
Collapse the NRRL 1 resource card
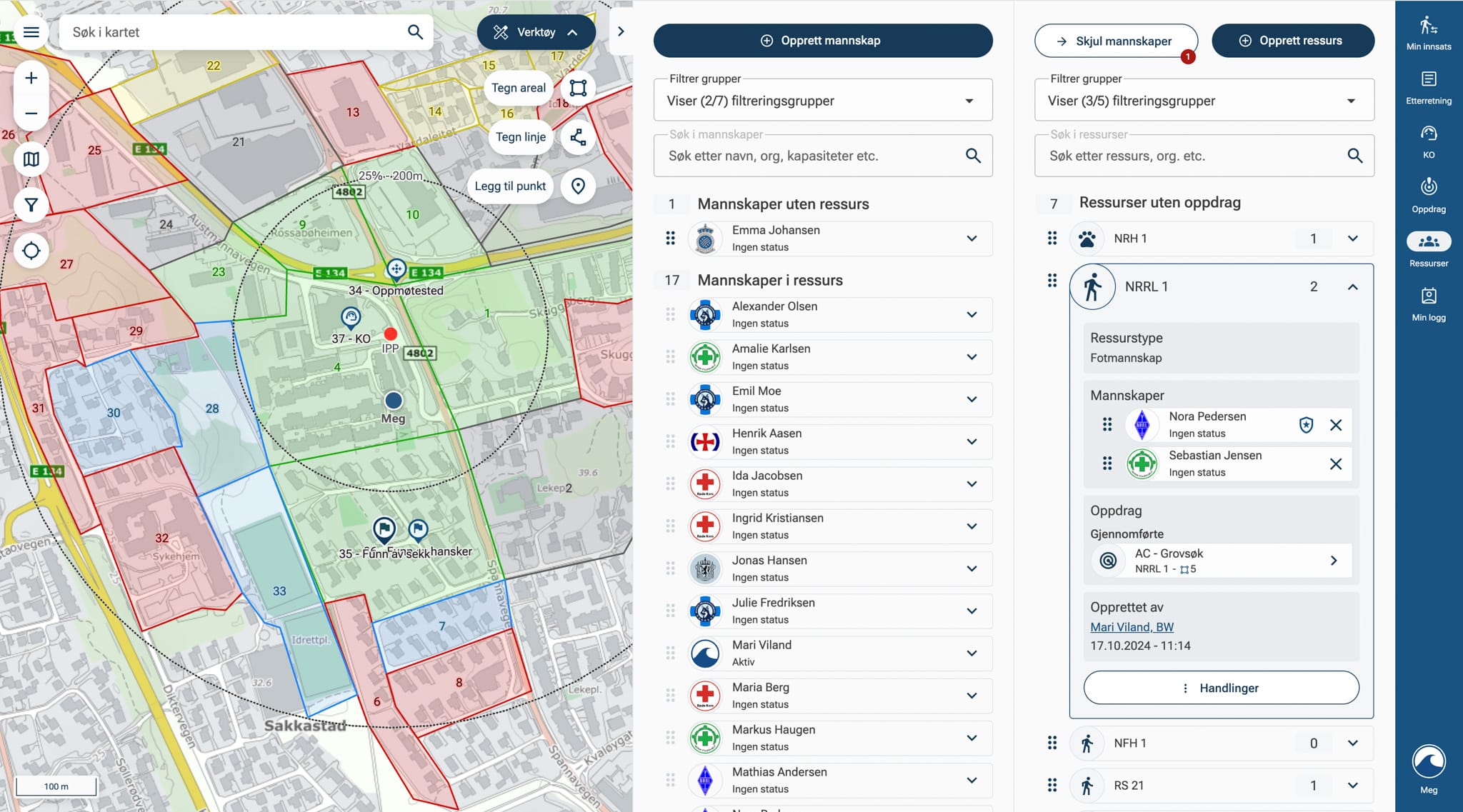point(1352,287)
